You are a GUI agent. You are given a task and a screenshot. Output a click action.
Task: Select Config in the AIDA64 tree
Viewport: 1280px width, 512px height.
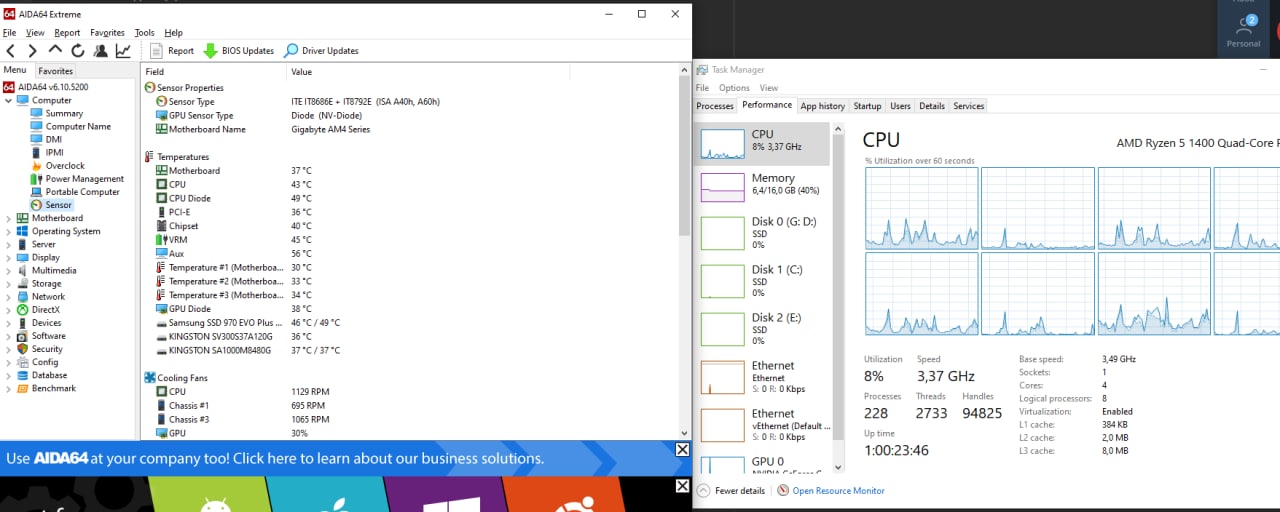point(45,362)
